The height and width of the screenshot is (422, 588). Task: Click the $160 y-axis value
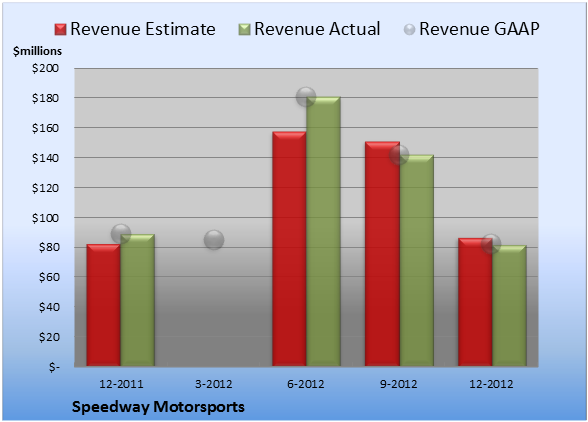pyautogui.click(x=45, y=128)
